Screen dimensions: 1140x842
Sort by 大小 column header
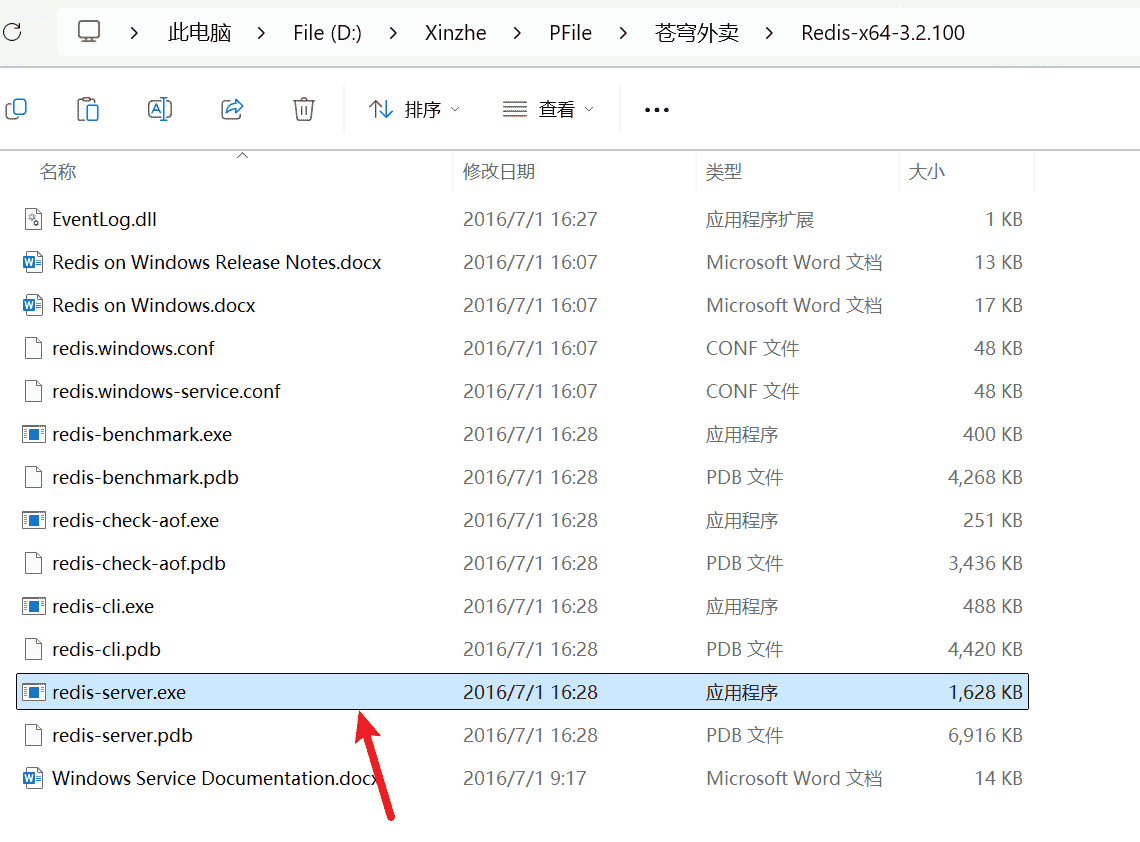(x=926, y=172)
